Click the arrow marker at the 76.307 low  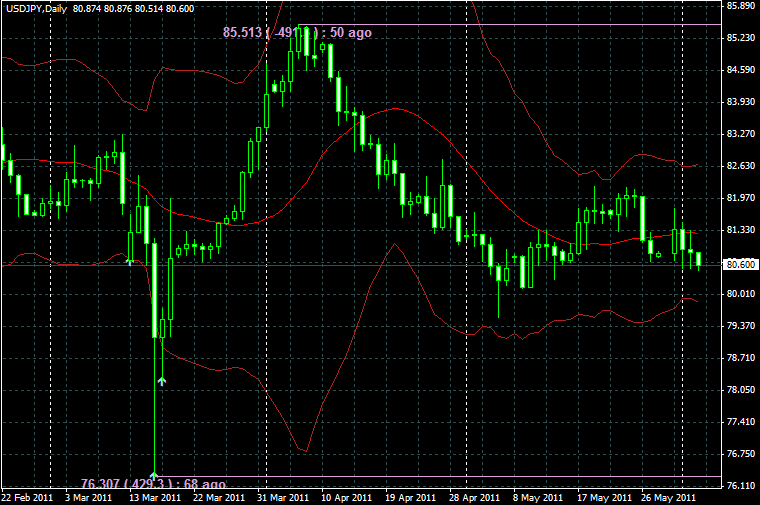click(154, 474)
